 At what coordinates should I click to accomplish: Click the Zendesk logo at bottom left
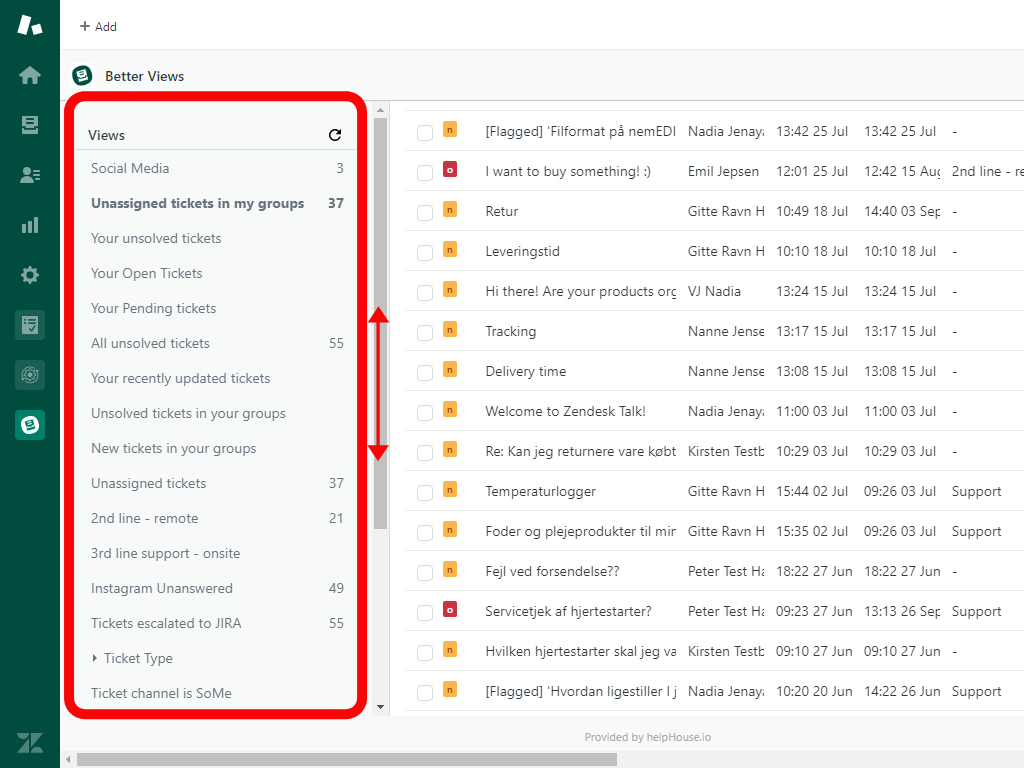click(30, 742)
